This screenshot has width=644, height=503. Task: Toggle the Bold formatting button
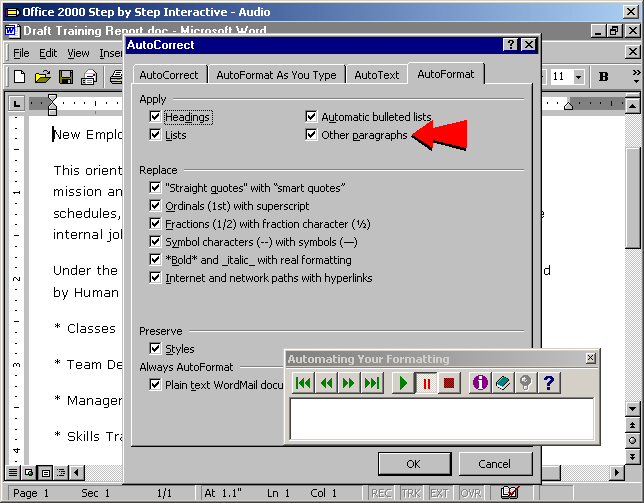(603, 77)
